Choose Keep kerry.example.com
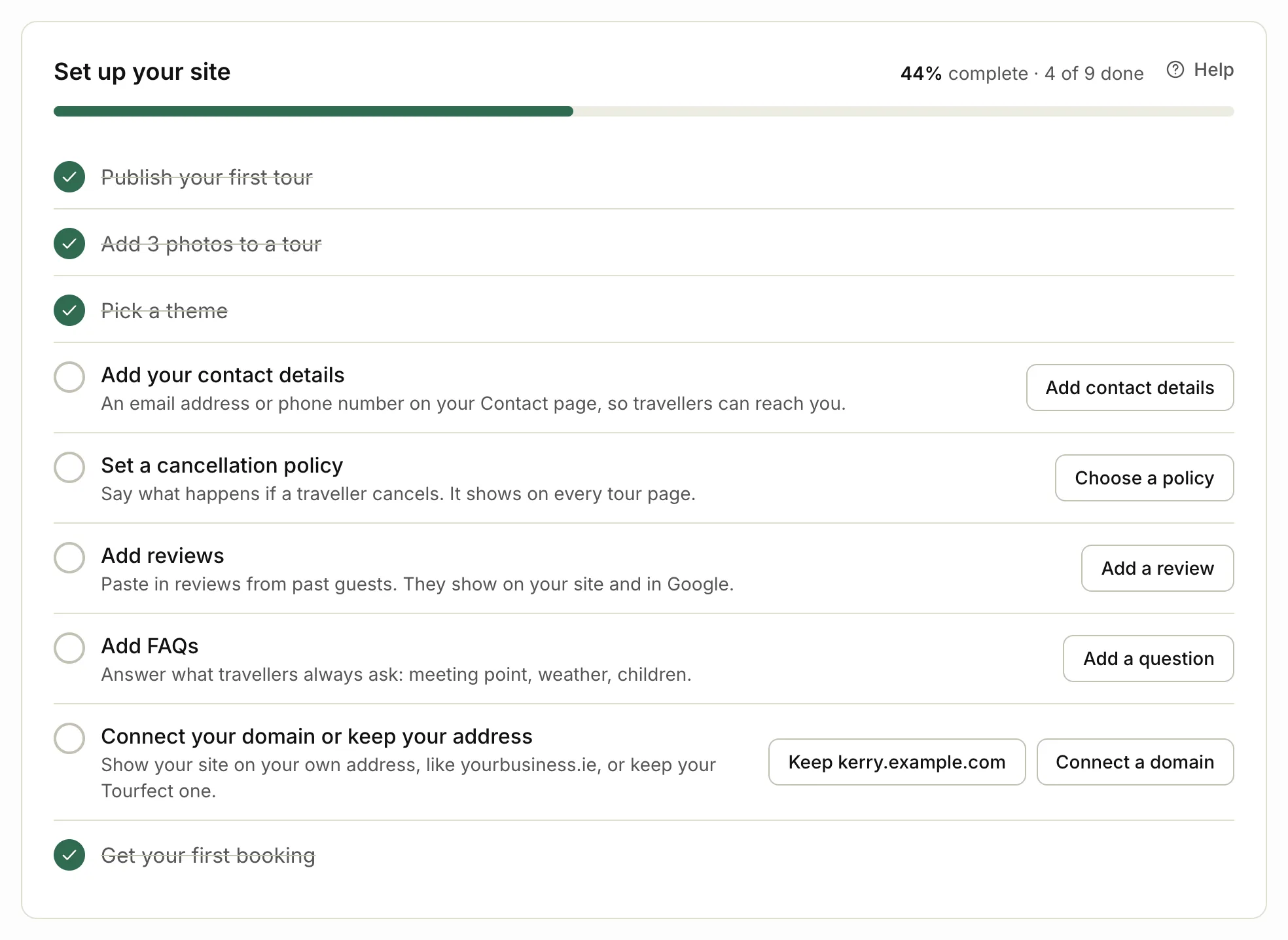This screenshot has height=940, width=1288. click(x=897, y=762)
